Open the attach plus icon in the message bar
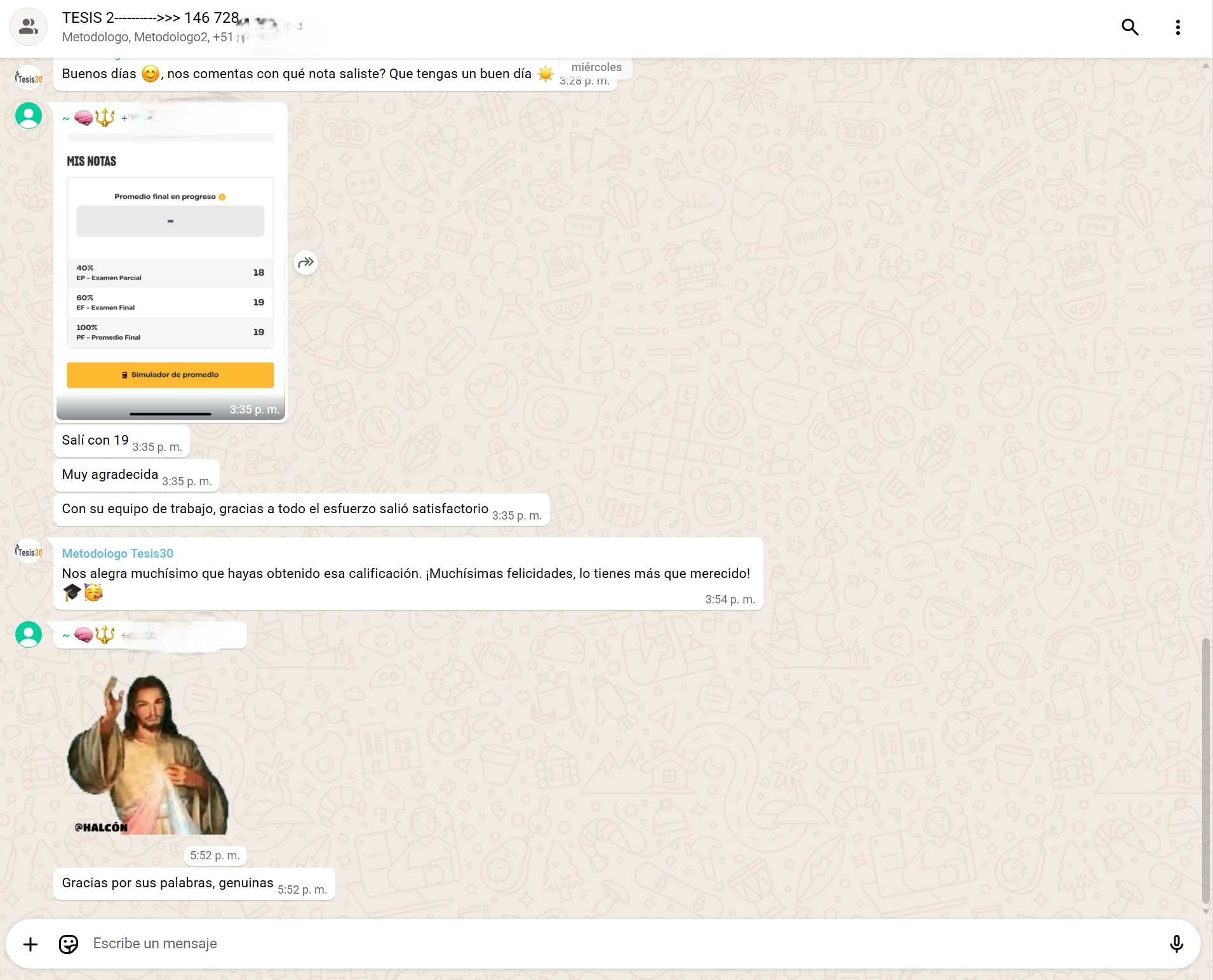 [30, 944]
